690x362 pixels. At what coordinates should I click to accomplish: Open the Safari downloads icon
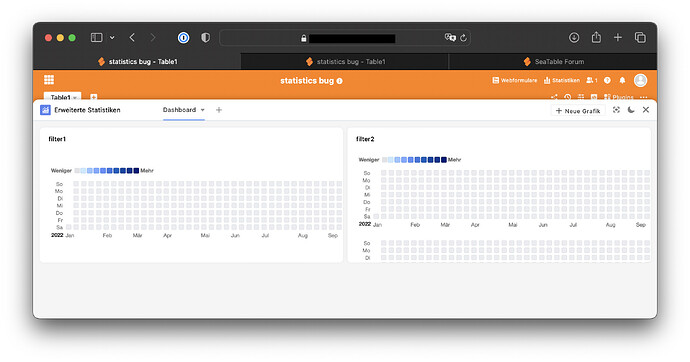click(574, 38)
